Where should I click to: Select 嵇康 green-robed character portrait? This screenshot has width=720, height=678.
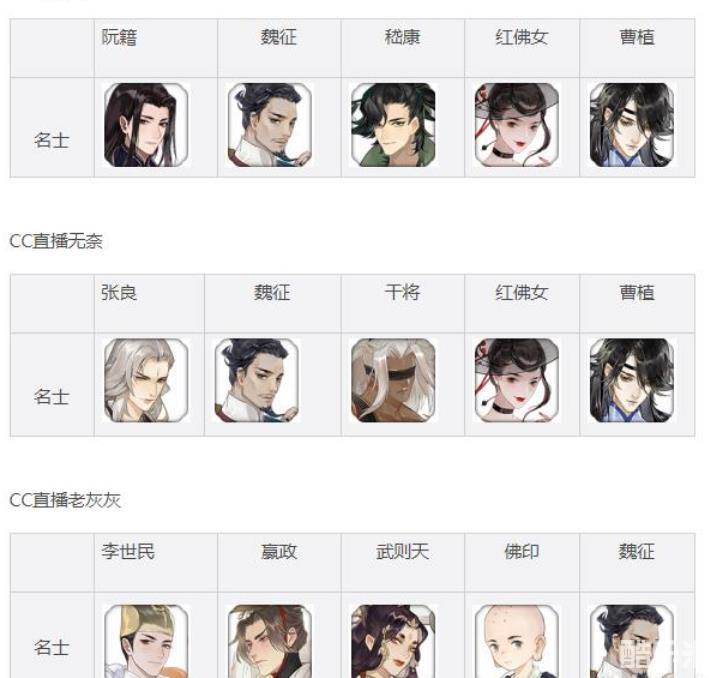[393, 125]
